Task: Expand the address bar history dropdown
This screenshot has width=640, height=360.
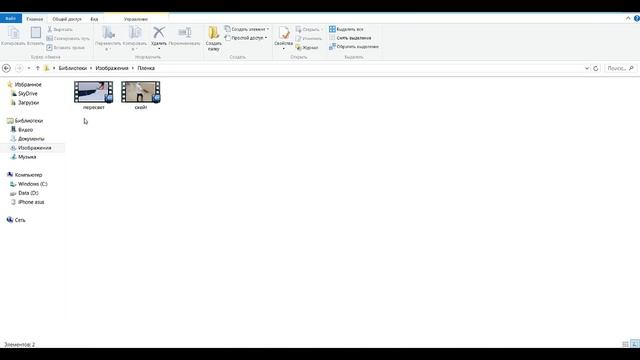Action: pyautogui.click(x=587, y=68)
